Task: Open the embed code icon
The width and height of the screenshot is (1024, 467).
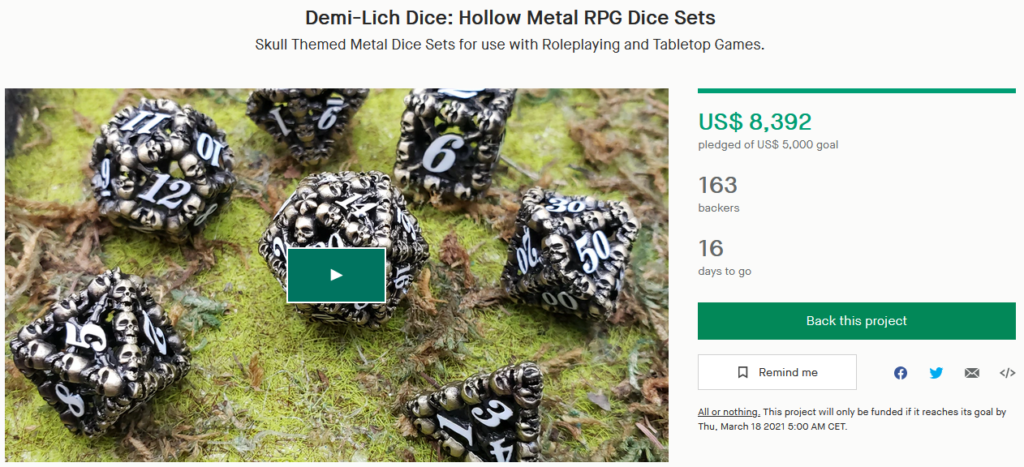Action: coord(1007,373)
